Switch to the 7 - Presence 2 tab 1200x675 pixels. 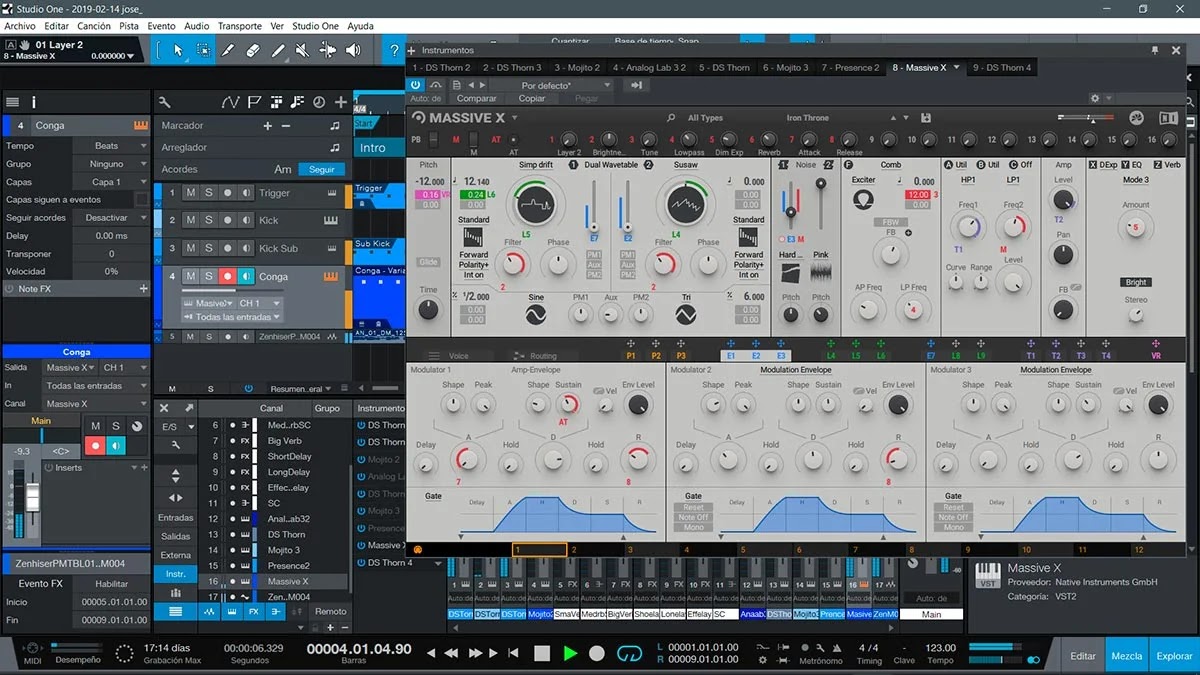tap(851, 67)
